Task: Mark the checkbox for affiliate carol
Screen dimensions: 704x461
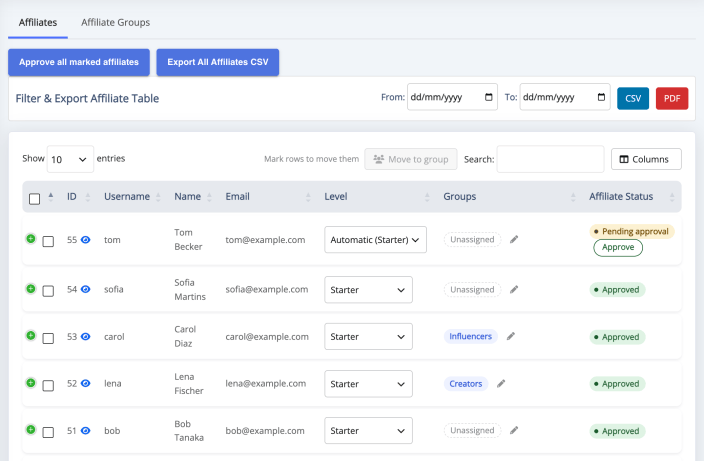Action: [48, 338]
